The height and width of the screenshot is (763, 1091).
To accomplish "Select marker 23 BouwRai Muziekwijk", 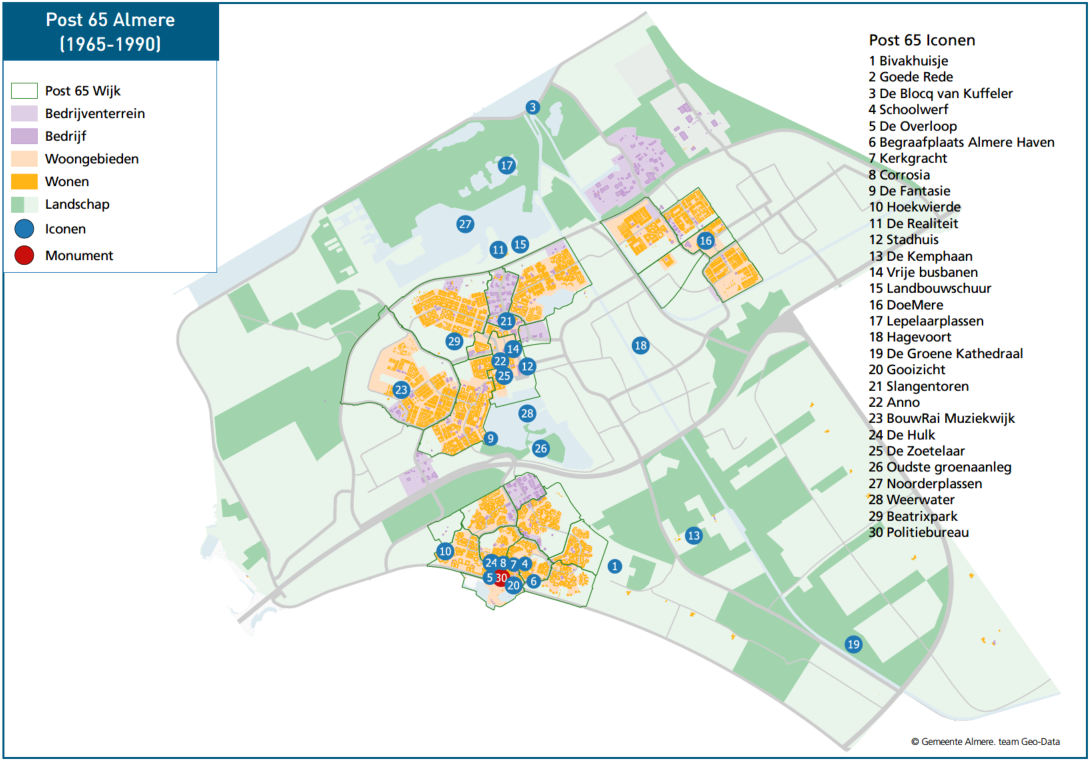I will [402, 390].
